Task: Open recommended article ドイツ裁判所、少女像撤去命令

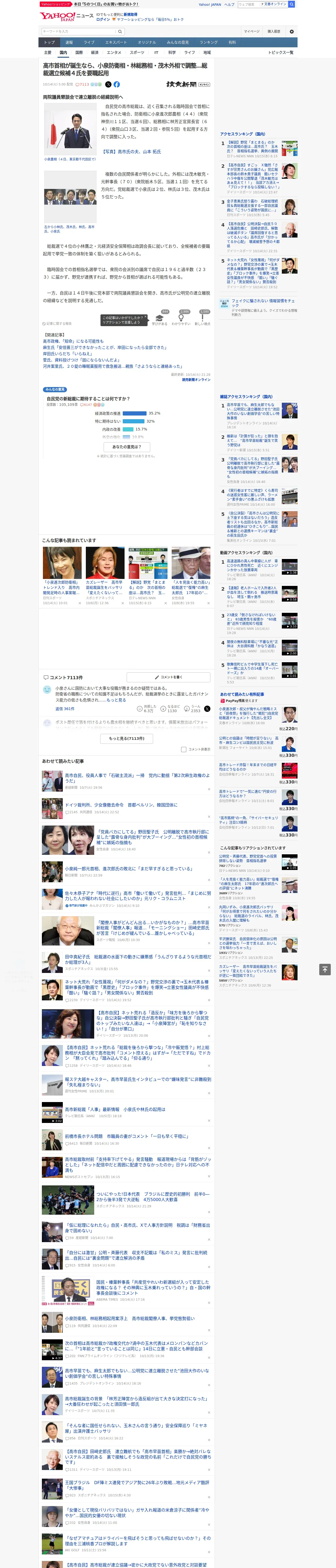Action: pyautogui.click(x=121, y=805)
